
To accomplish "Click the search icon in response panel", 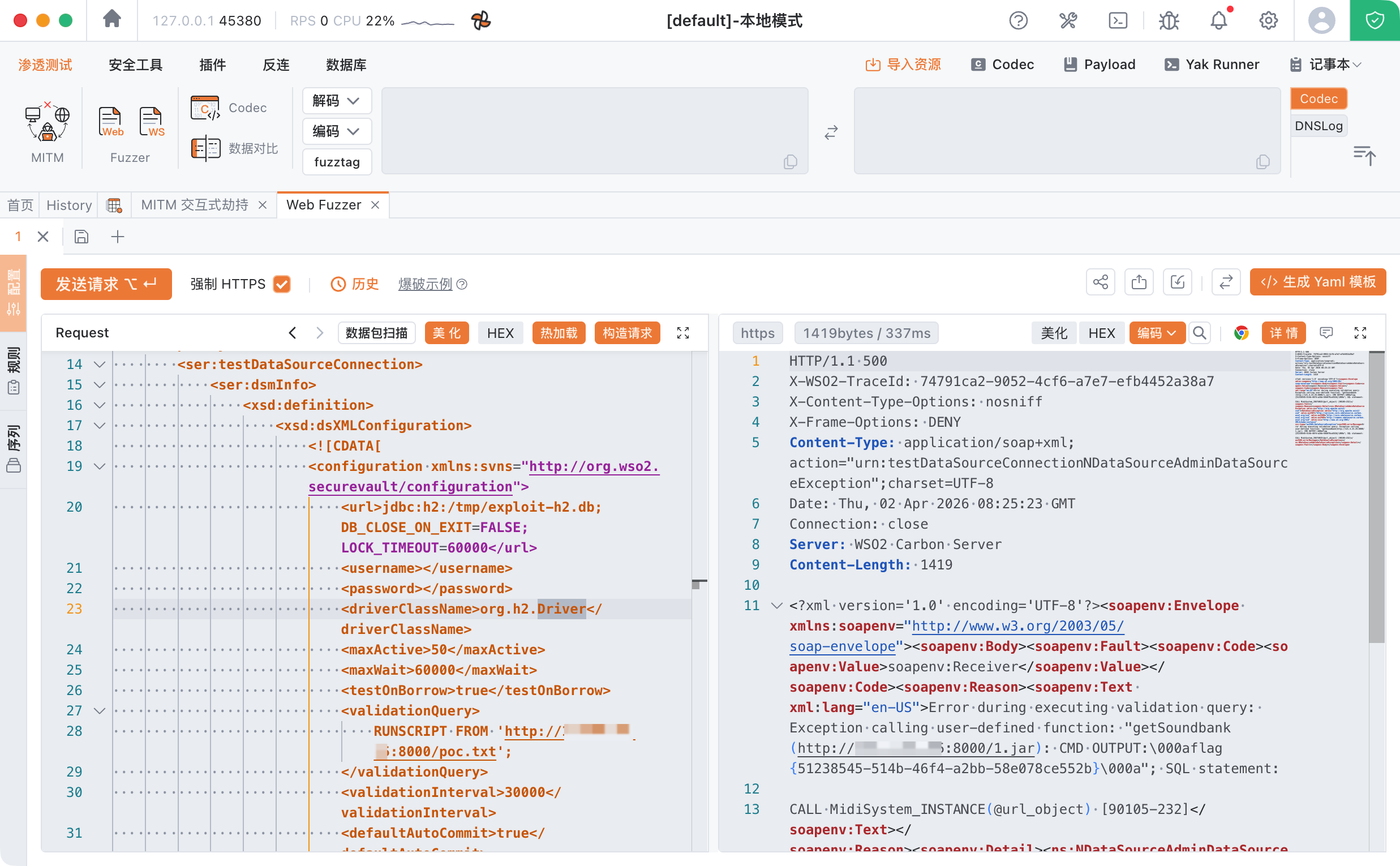I will (x=1199, y=333).
